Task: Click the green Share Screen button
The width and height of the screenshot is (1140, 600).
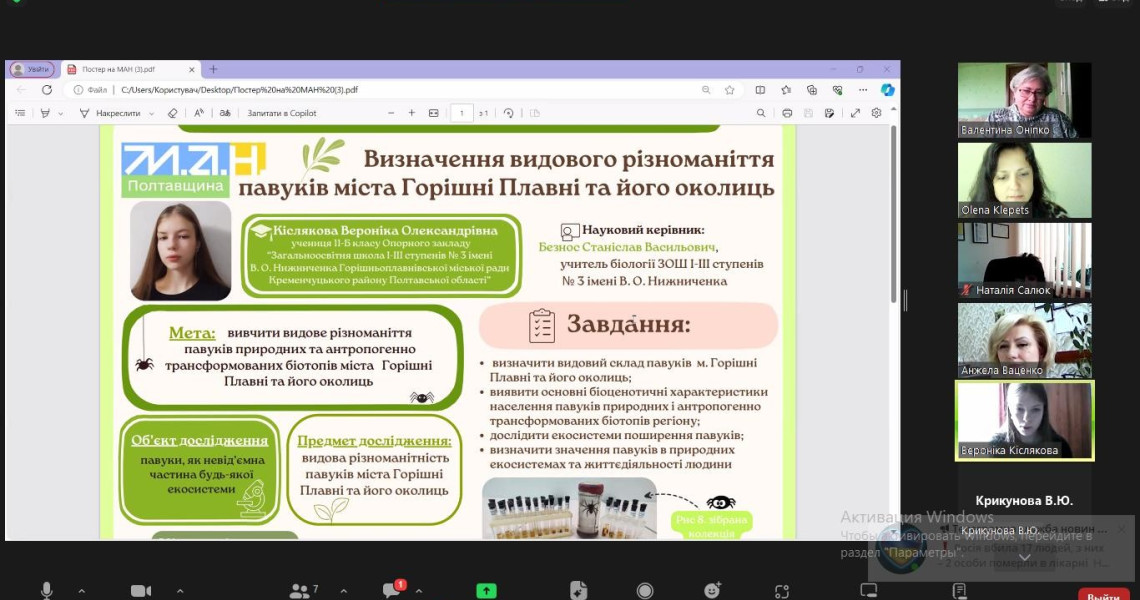Action: pos(486,591)
